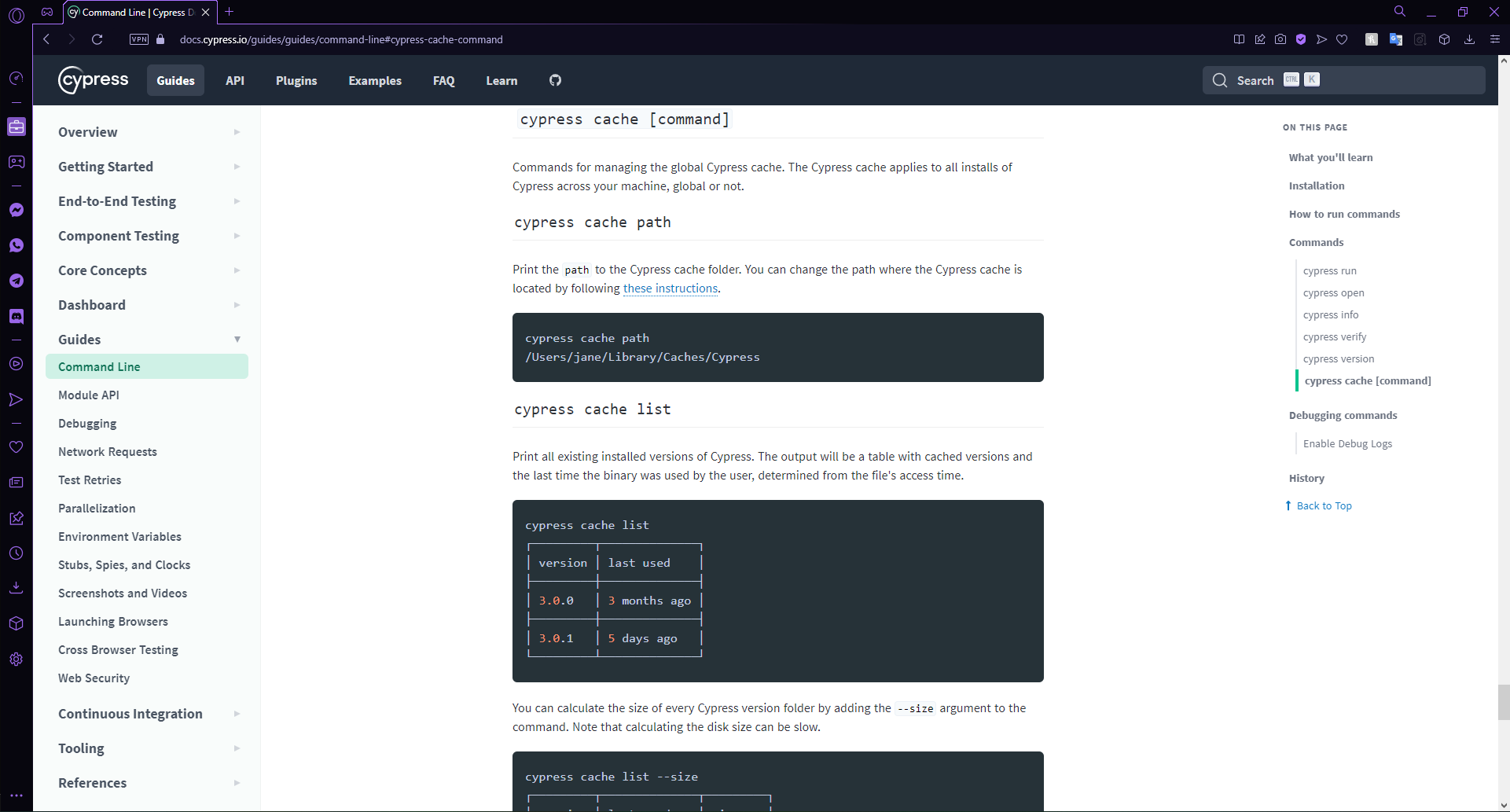Open Settings gear in sidebar
The width and height of the screenshot is (1510, 812).
(16, 659)
